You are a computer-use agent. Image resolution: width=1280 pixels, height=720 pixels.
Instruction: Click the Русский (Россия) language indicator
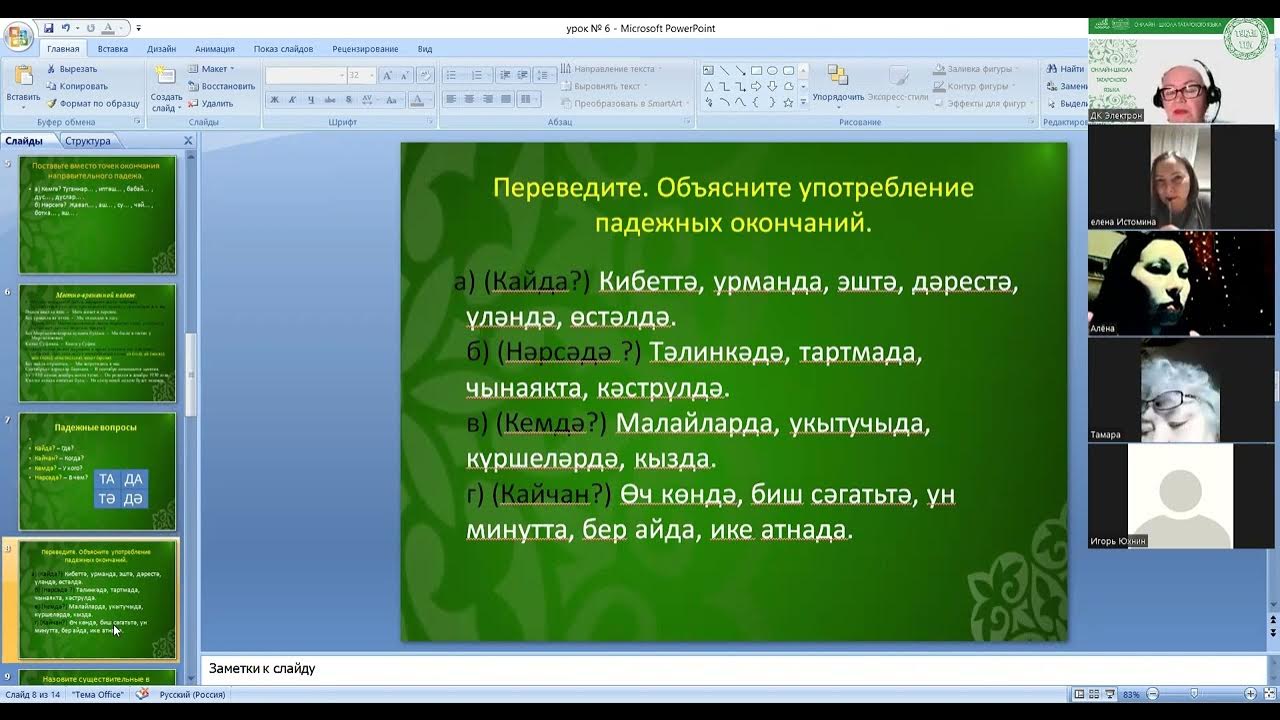192,694
